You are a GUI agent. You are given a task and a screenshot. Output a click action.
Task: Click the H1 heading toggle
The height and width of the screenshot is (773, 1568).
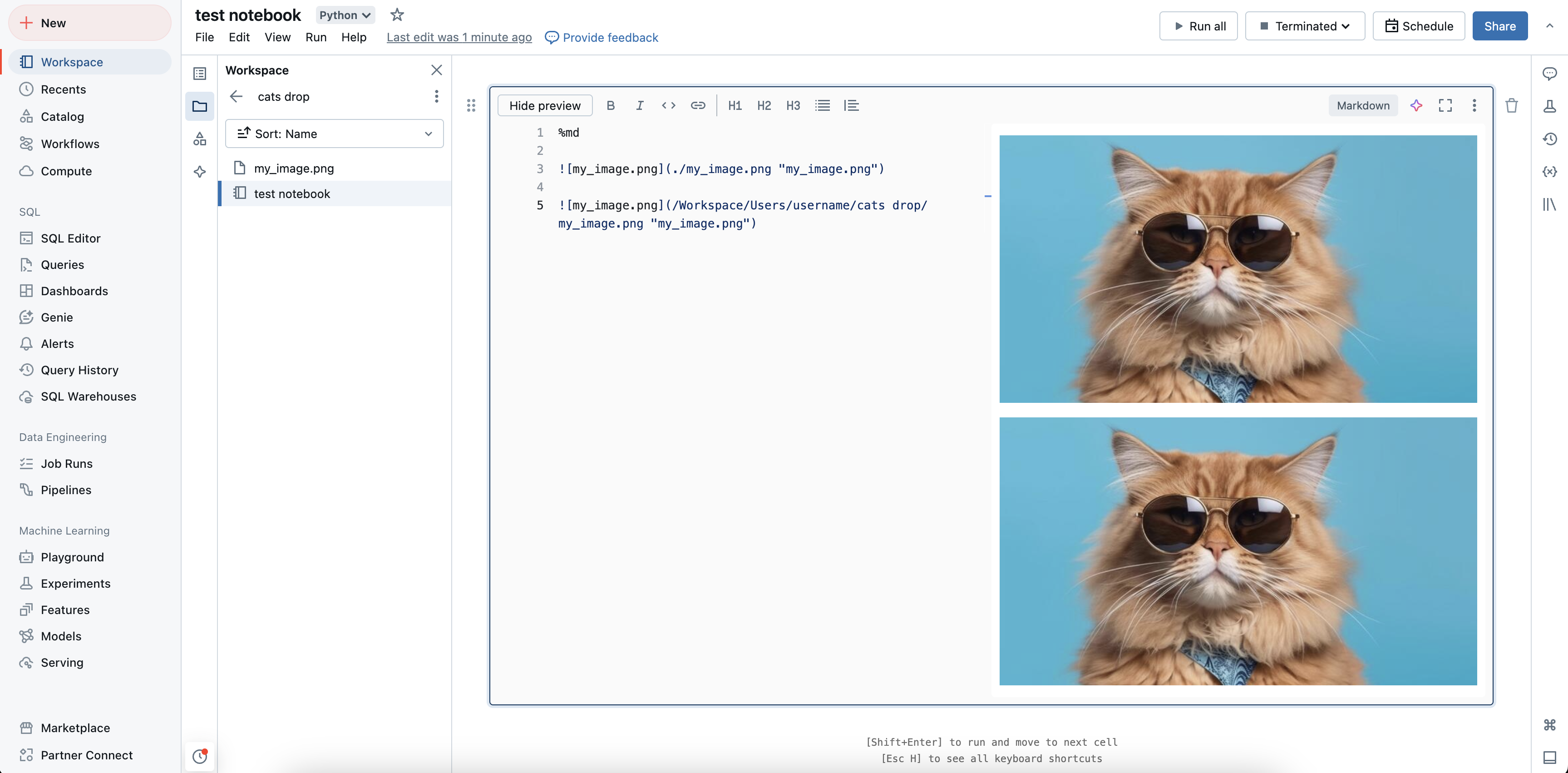[x=734, y=105]
